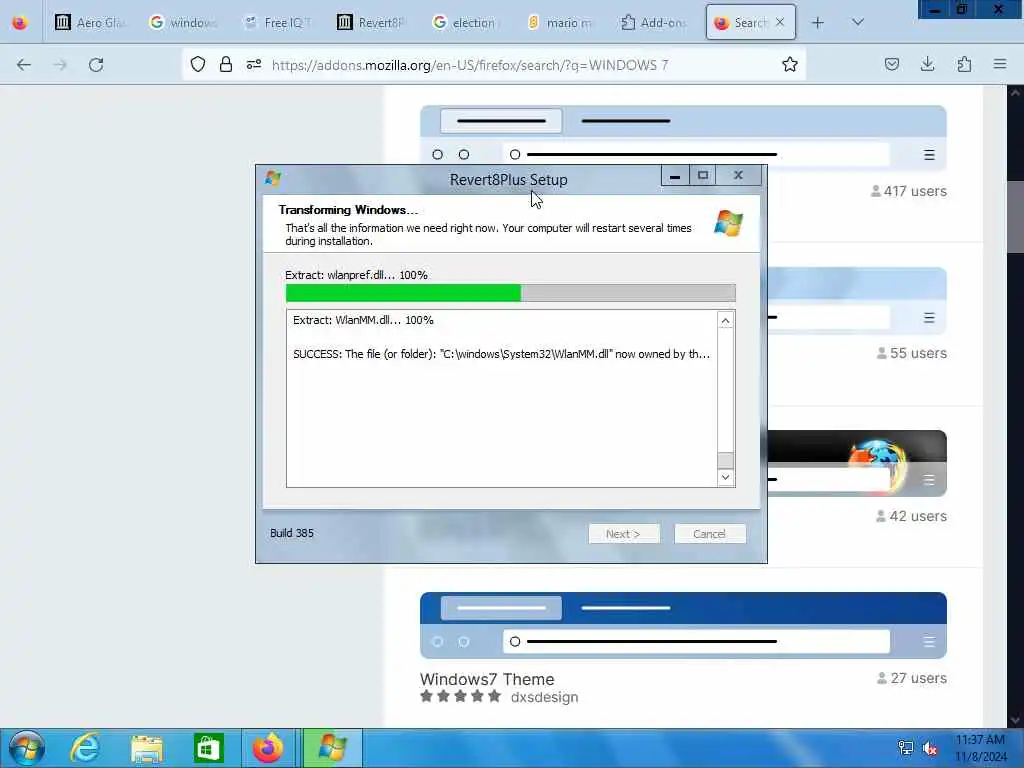Image resolution: width=1024 pixels, height=768 pixels.
Task: Open the tracking protection shield icon
Action: coord(198,65)
